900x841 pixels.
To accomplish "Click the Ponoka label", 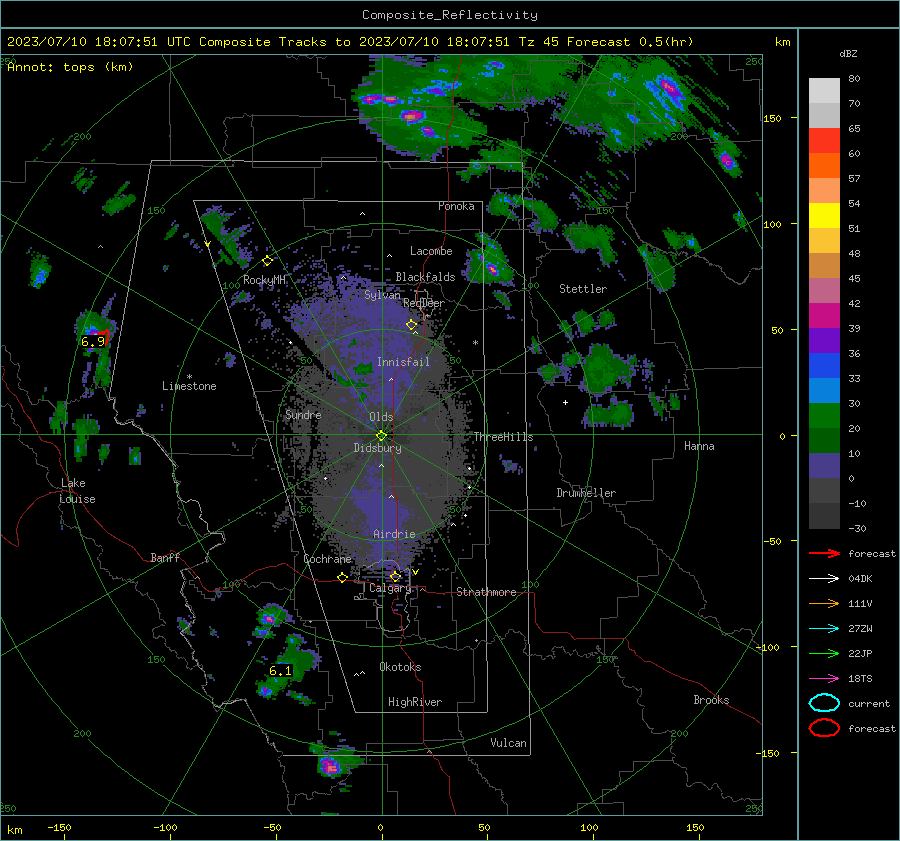I will pos(456,207).
